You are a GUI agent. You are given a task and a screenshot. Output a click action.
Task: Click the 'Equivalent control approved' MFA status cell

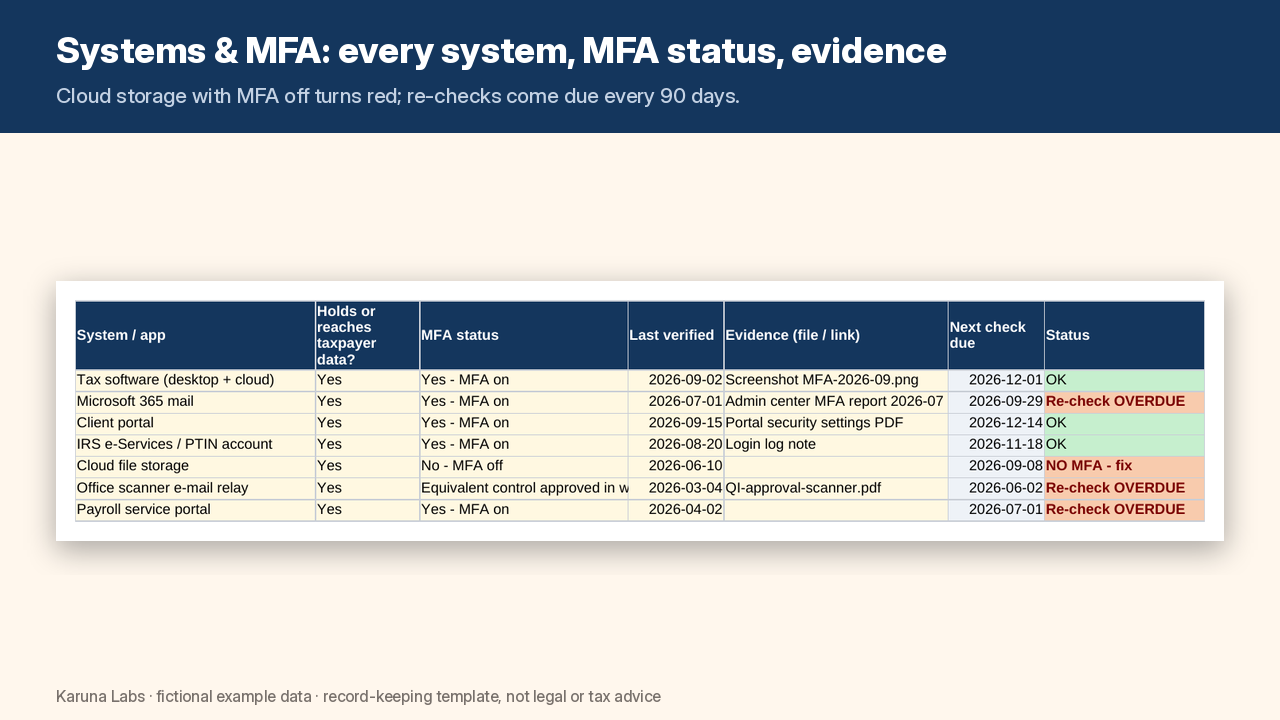point(524,488)
